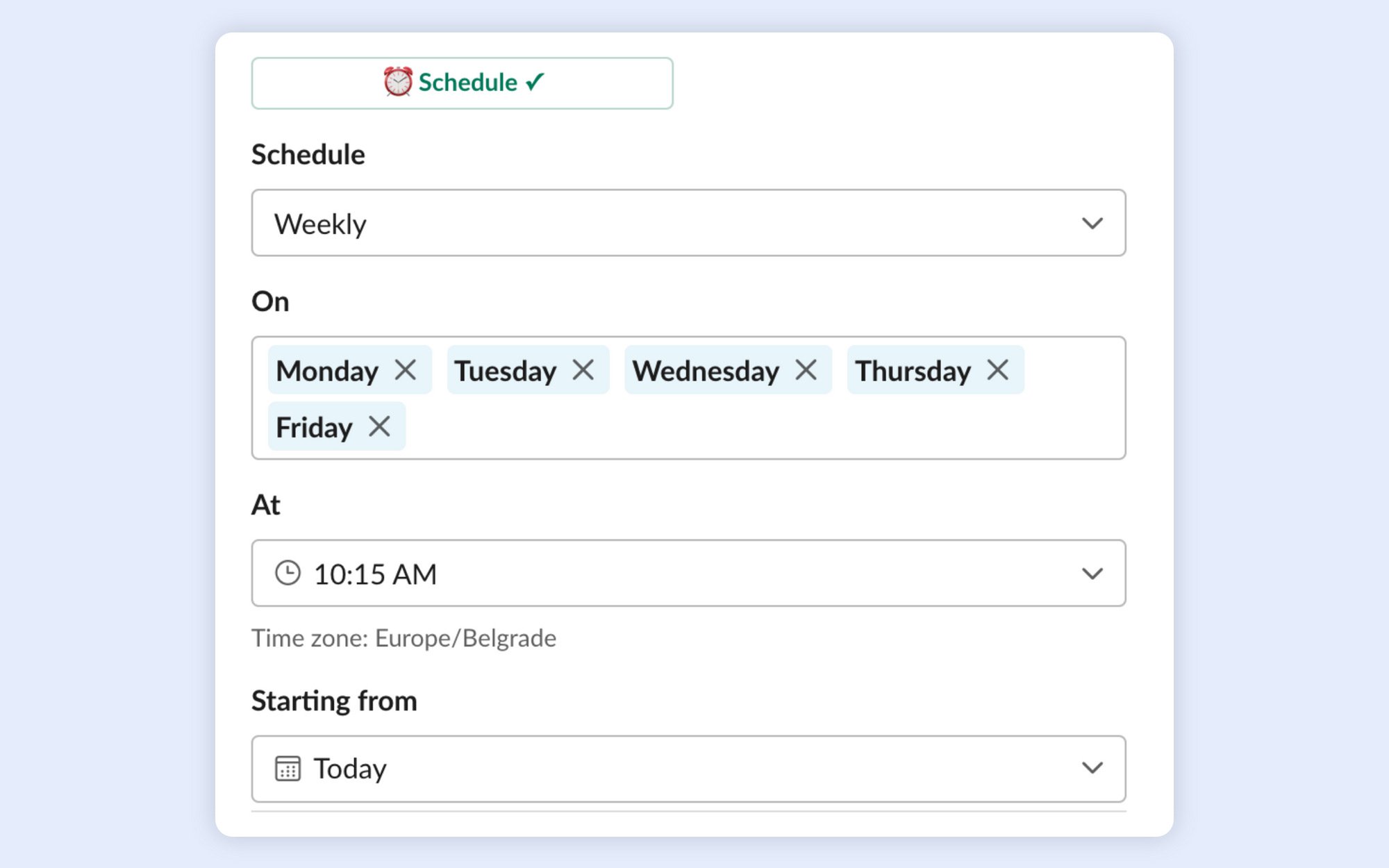Select the Wednesday day chip label

click(706, 371)
